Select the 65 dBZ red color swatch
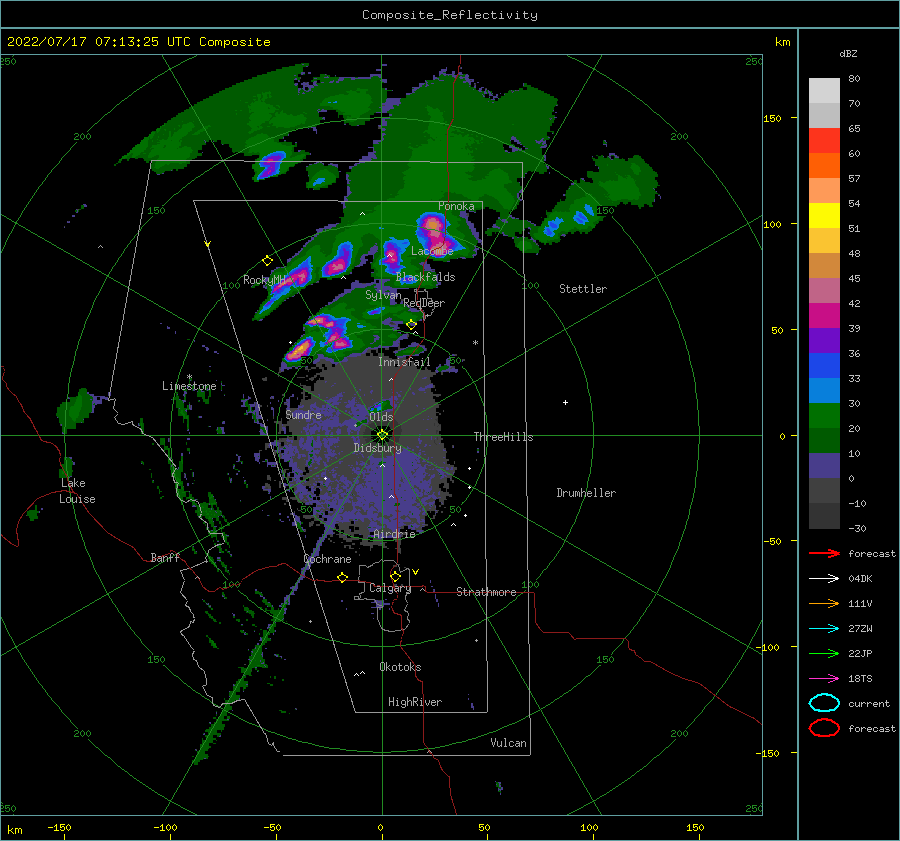This screenshot has height=841, width=900. click(x=824, y=140)
